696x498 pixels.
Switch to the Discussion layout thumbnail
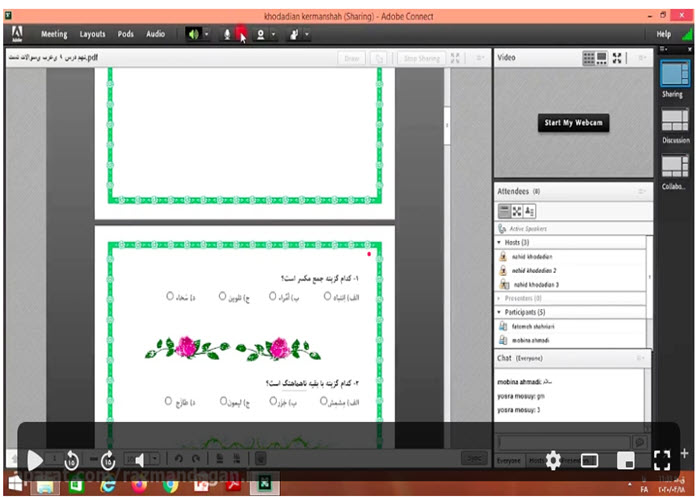click(675, 120)
